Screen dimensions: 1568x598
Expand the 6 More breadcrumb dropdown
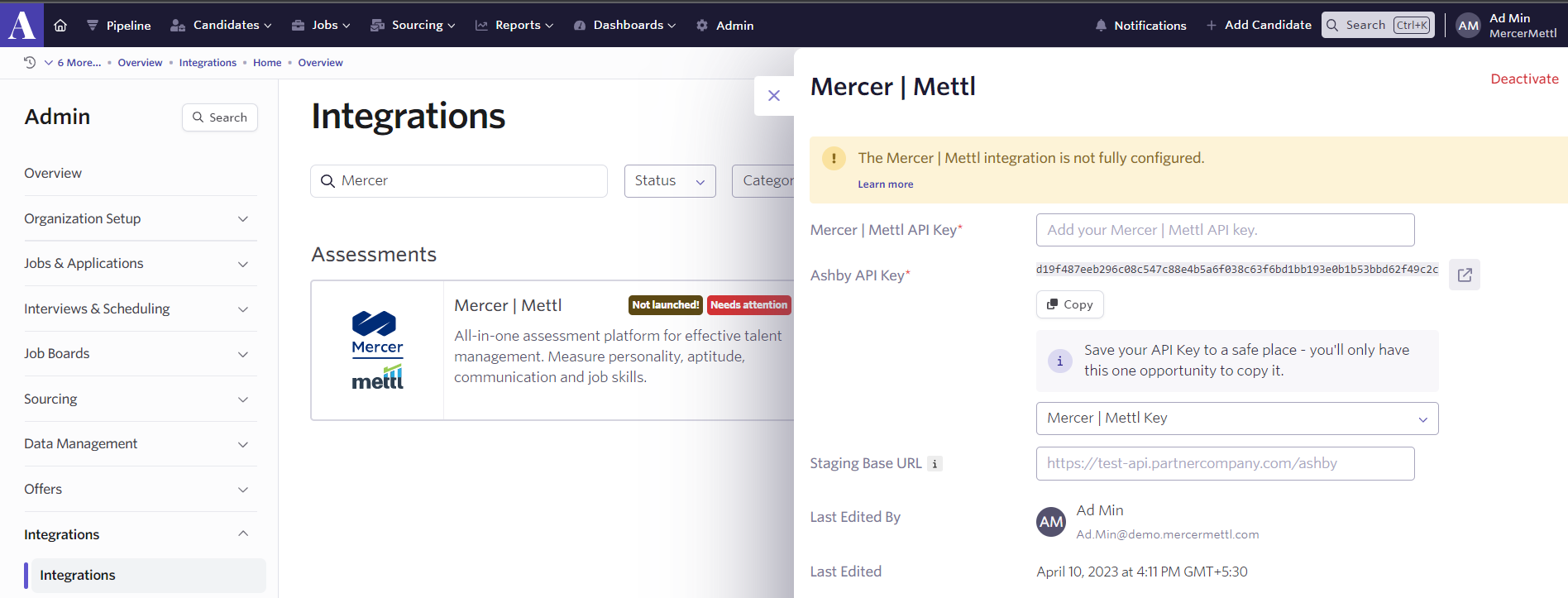click(73, 63)
